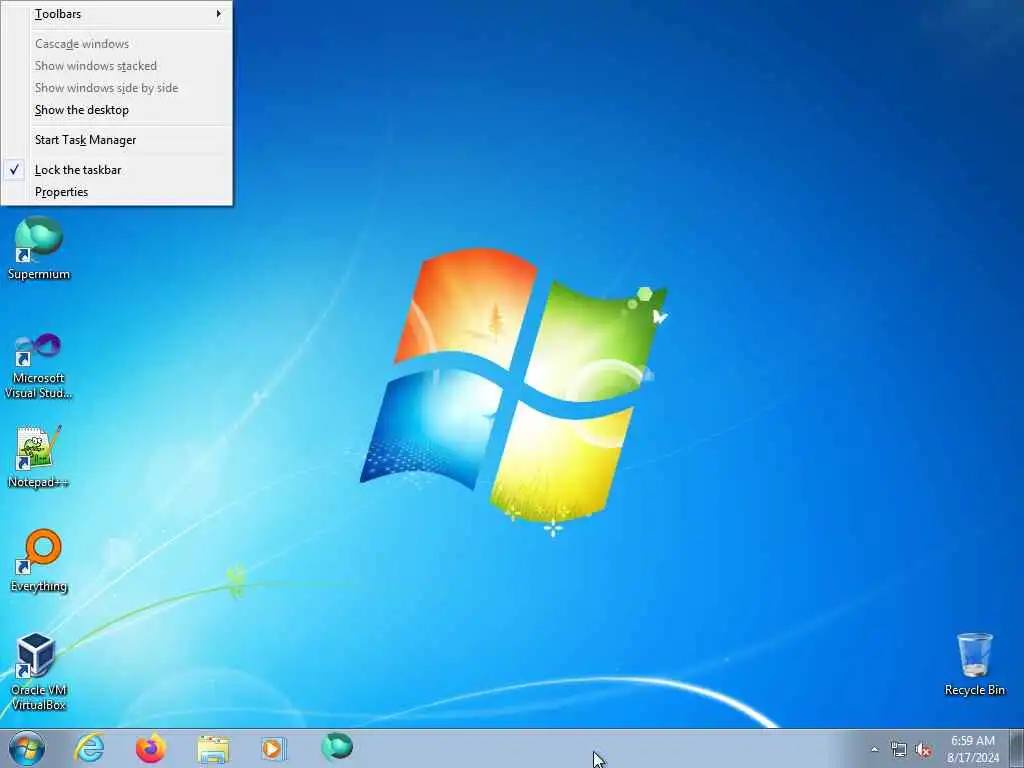
Task: Show hidden tray icons arrow
Action: coord(874,750)
